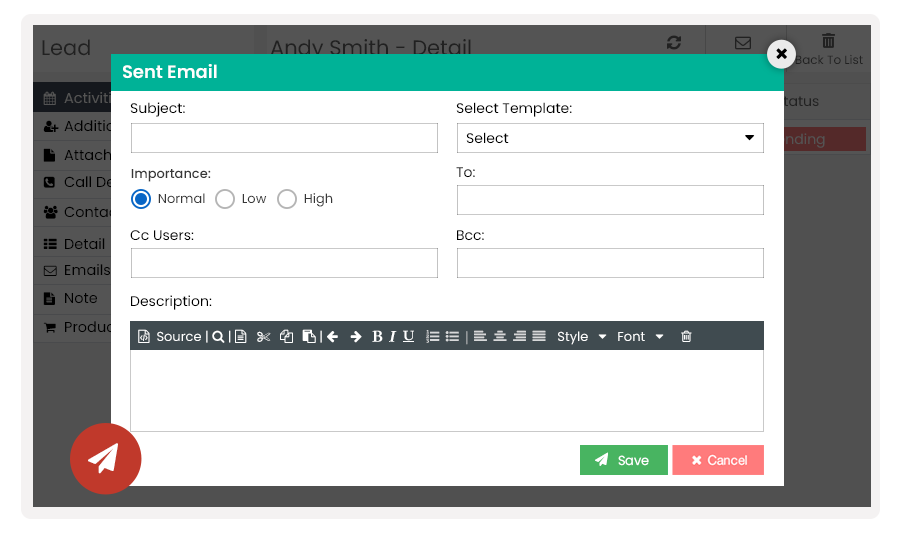Click the green Save button
The height and width of the screenshot is (534, 900).
[624, 460]
